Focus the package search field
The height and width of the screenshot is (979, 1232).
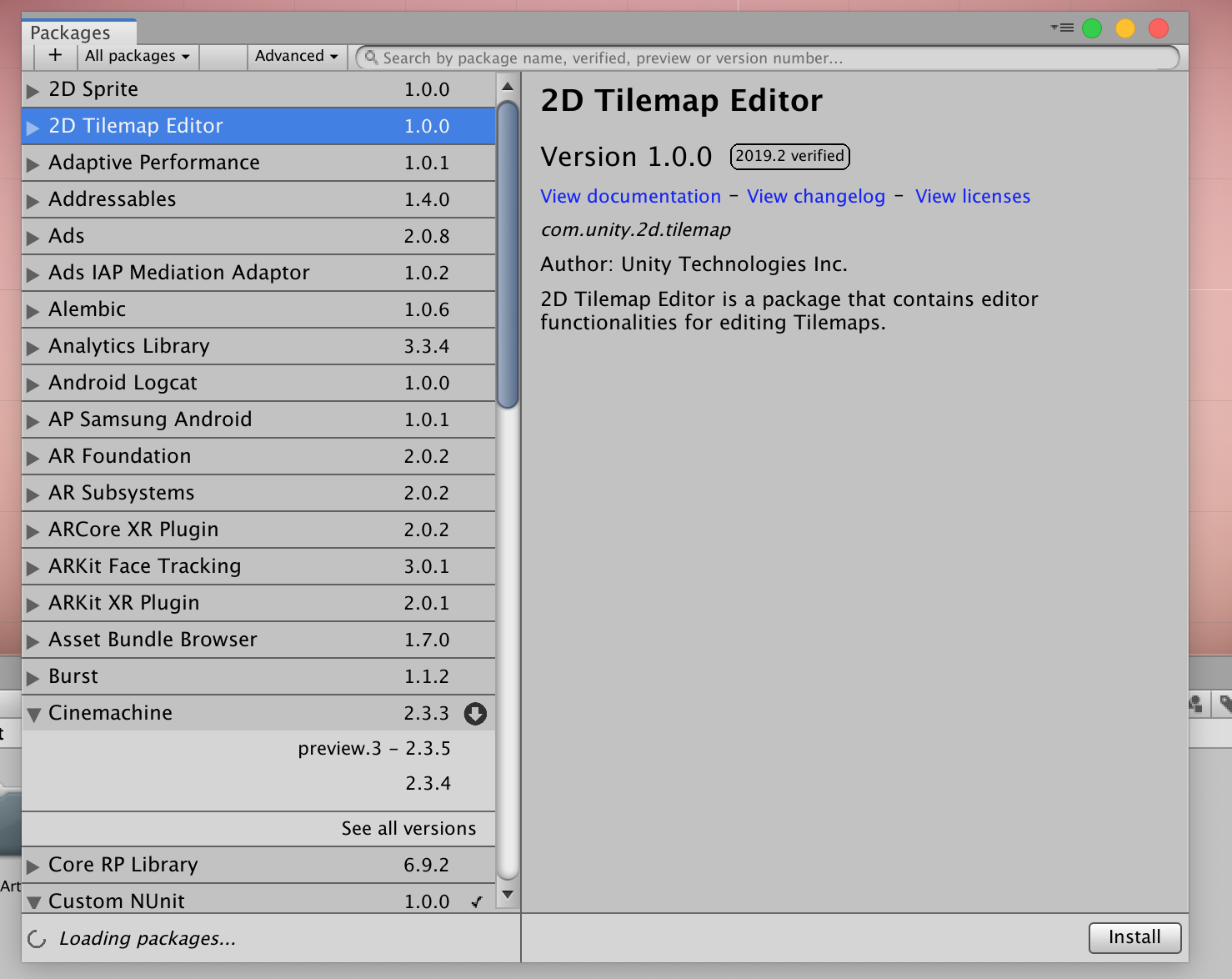pyautogui.click(x=768, y=58)
